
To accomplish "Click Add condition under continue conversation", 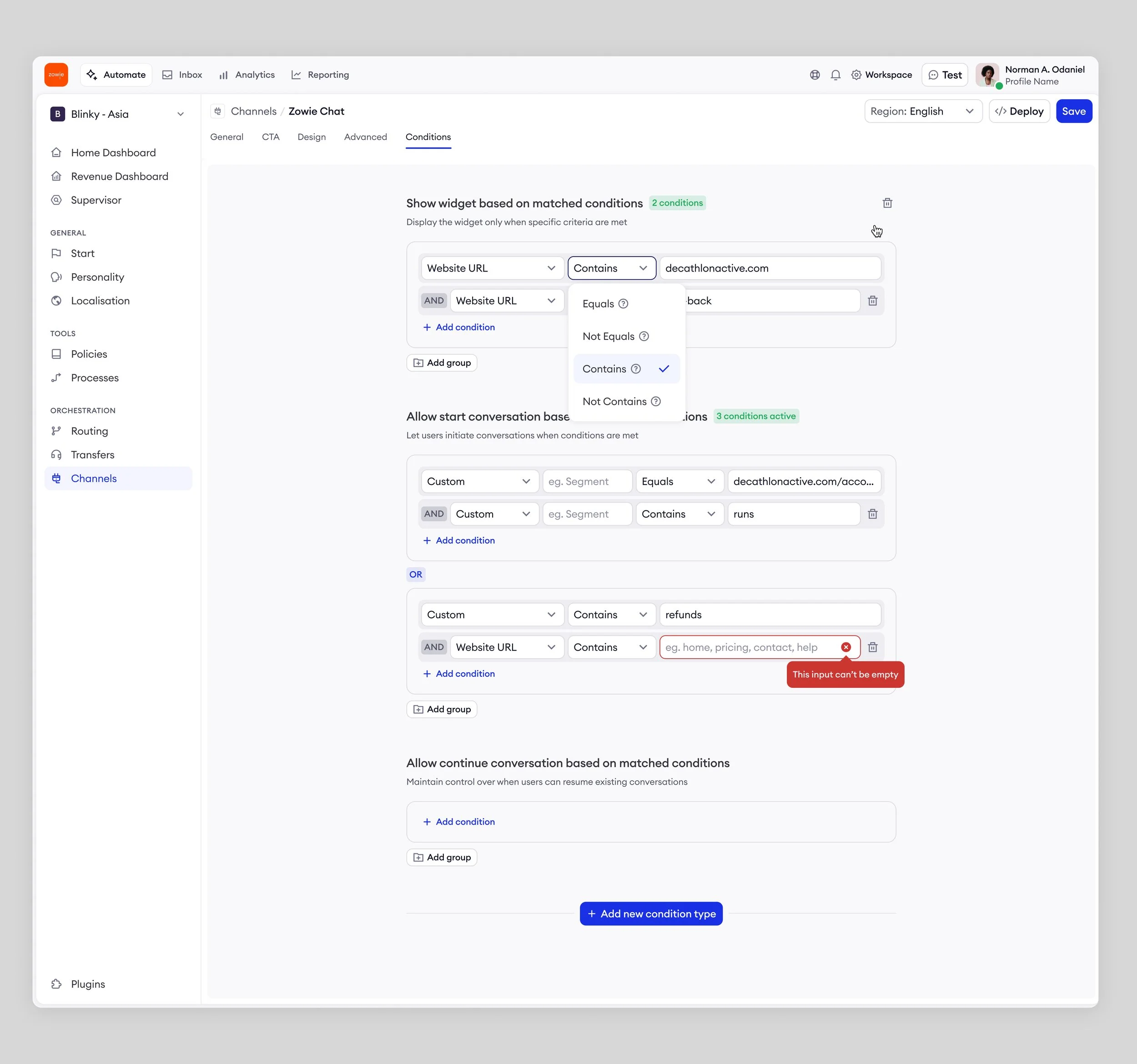I will click(459, 822).
